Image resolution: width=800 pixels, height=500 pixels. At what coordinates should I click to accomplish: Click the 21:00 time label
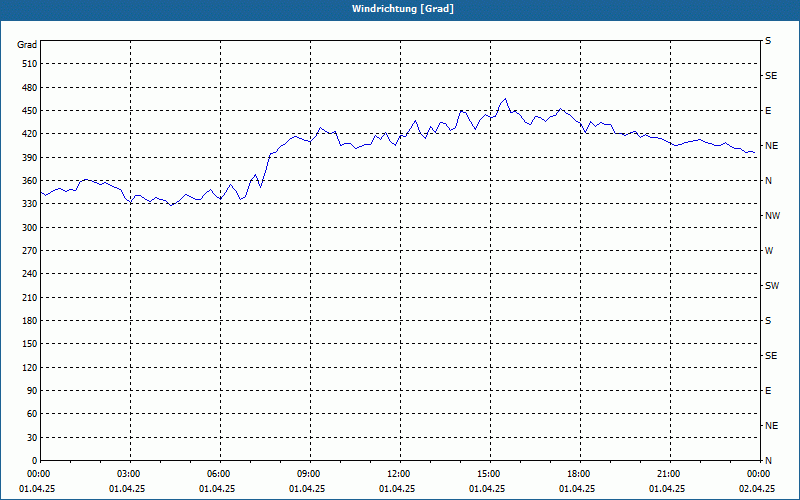click(x=669, y=474)
